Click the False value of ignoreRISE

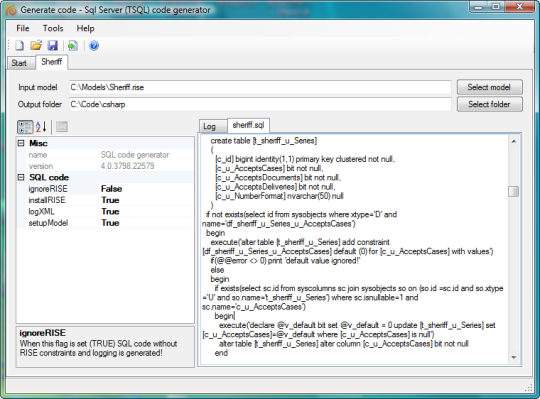click(x=112, y=189)
